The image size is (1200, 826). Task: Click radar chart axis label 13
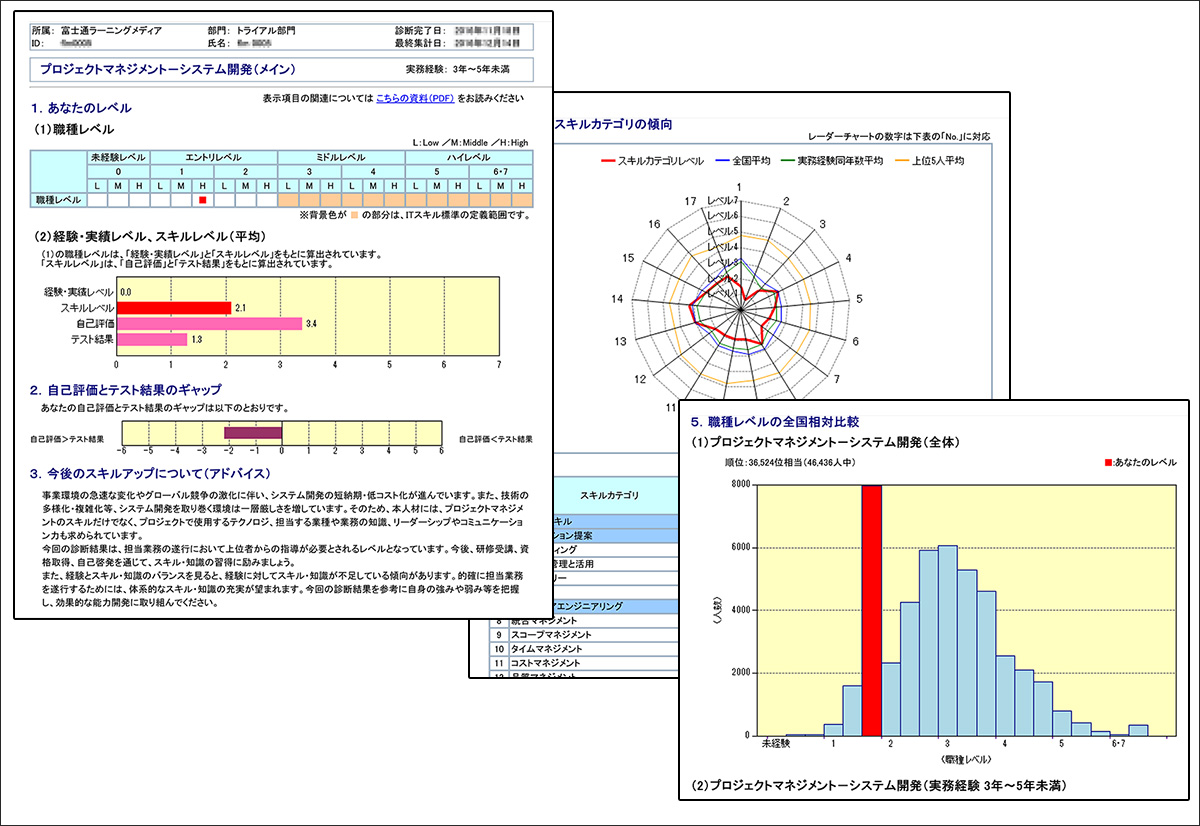coord(620,342)
